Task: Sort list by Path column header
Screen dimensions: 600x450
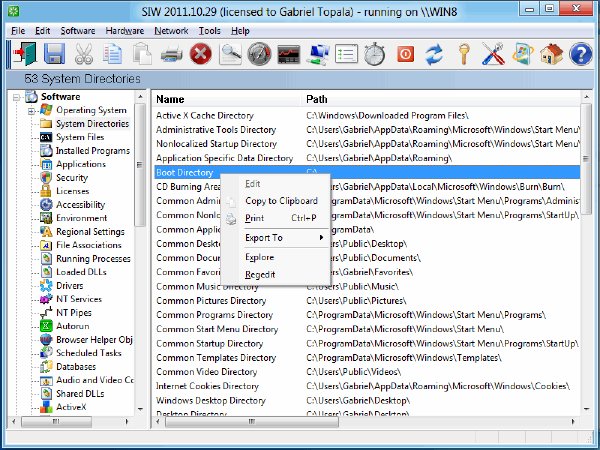Action: pos(442,99)
